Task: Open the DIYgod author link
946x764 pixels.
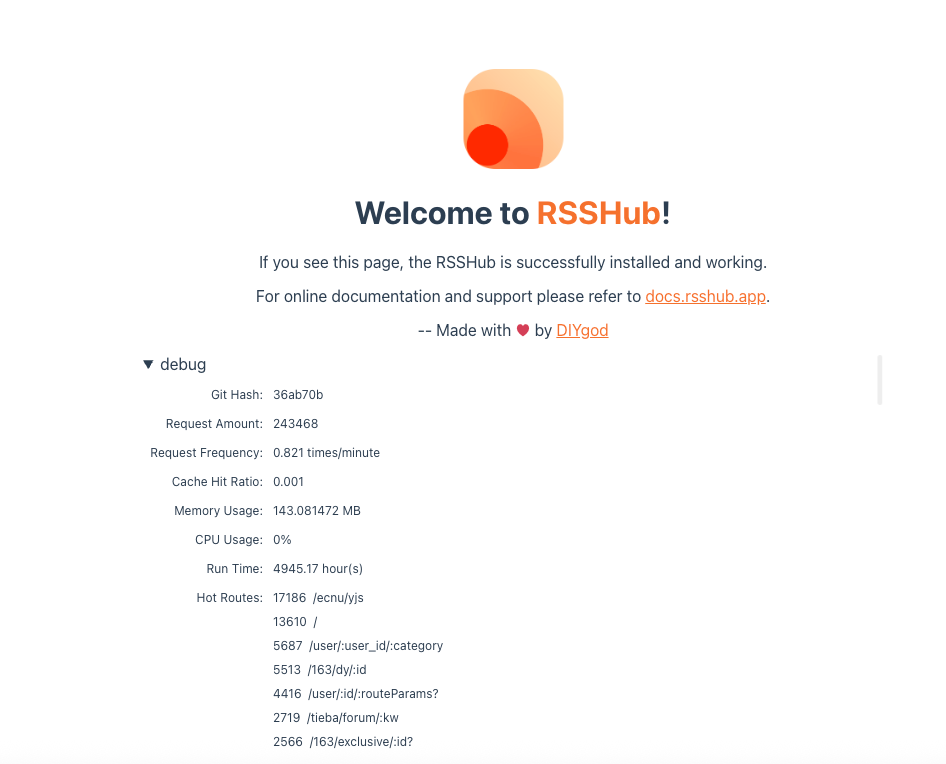Action: pyautogui.click(x=582, y=330)
